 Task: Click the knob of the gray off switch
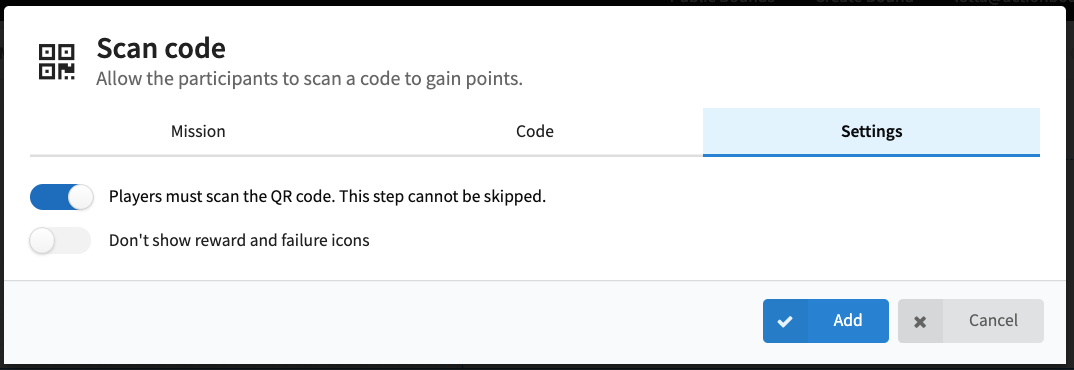tap(42, 240)
